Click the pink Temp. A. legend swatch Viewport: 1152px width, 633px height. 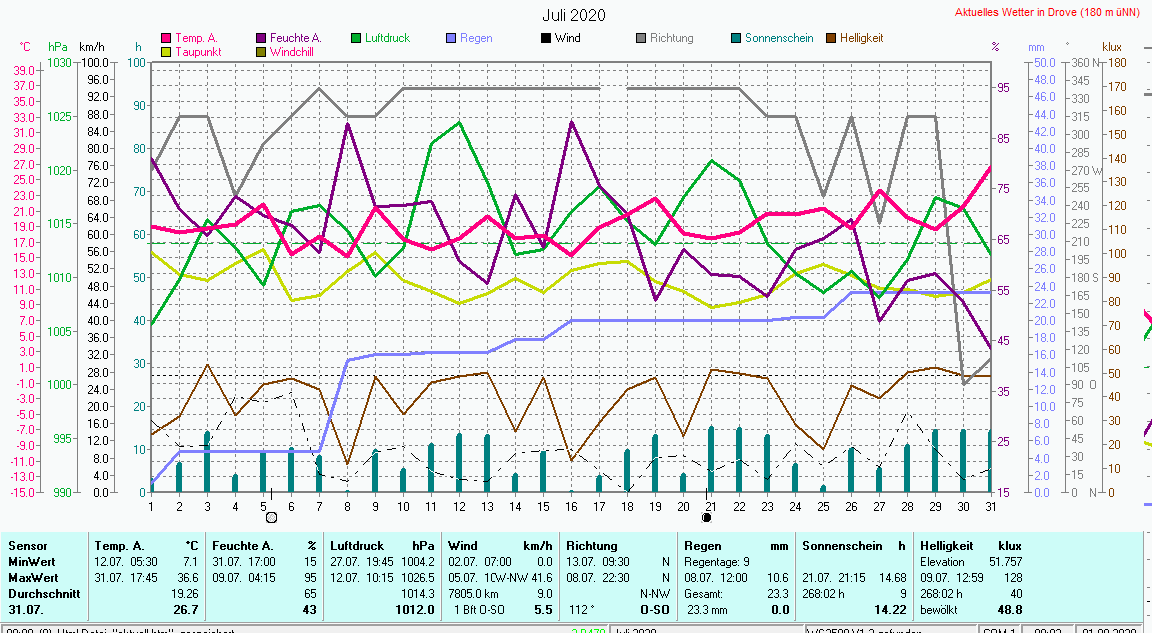[x=166, y=38]
